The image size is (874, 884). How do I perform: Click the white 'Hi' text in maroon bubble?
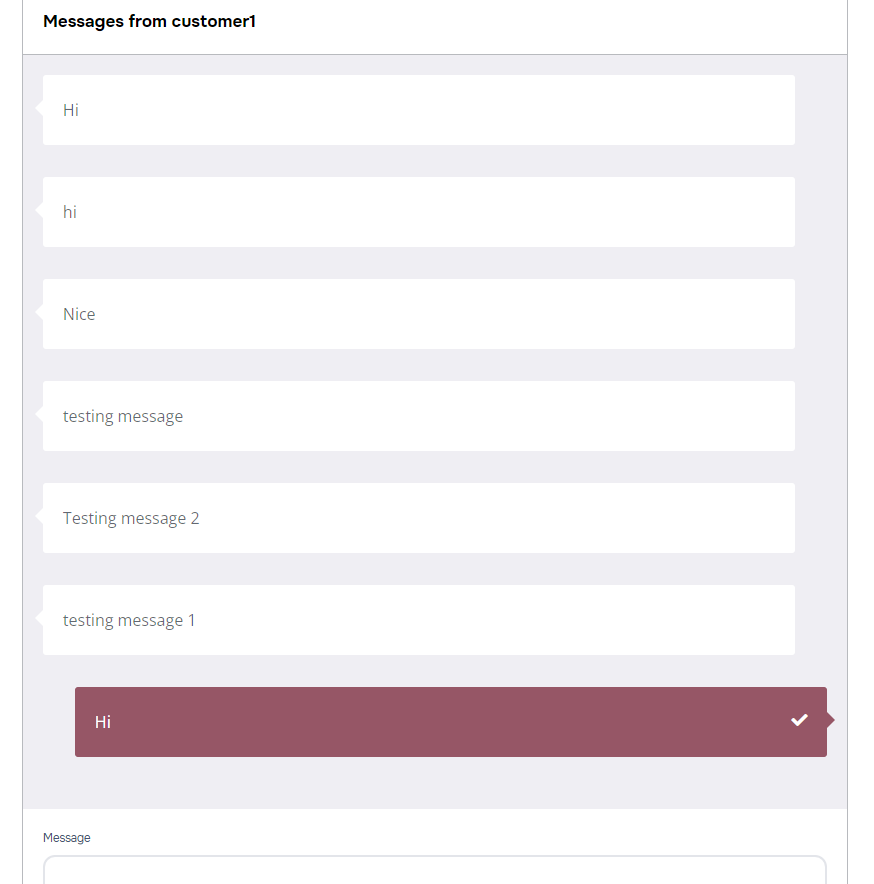point(103,722)
